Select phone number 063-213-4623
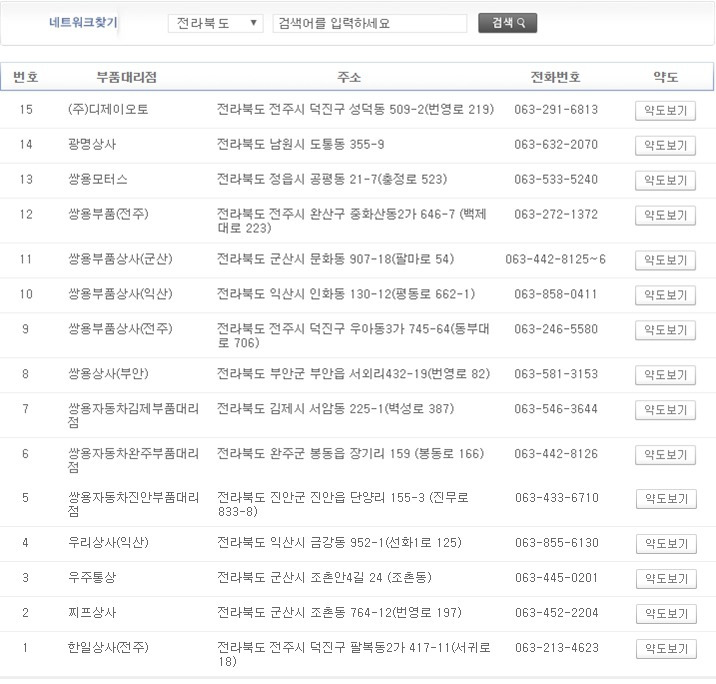716x684 pixels. 557,648
